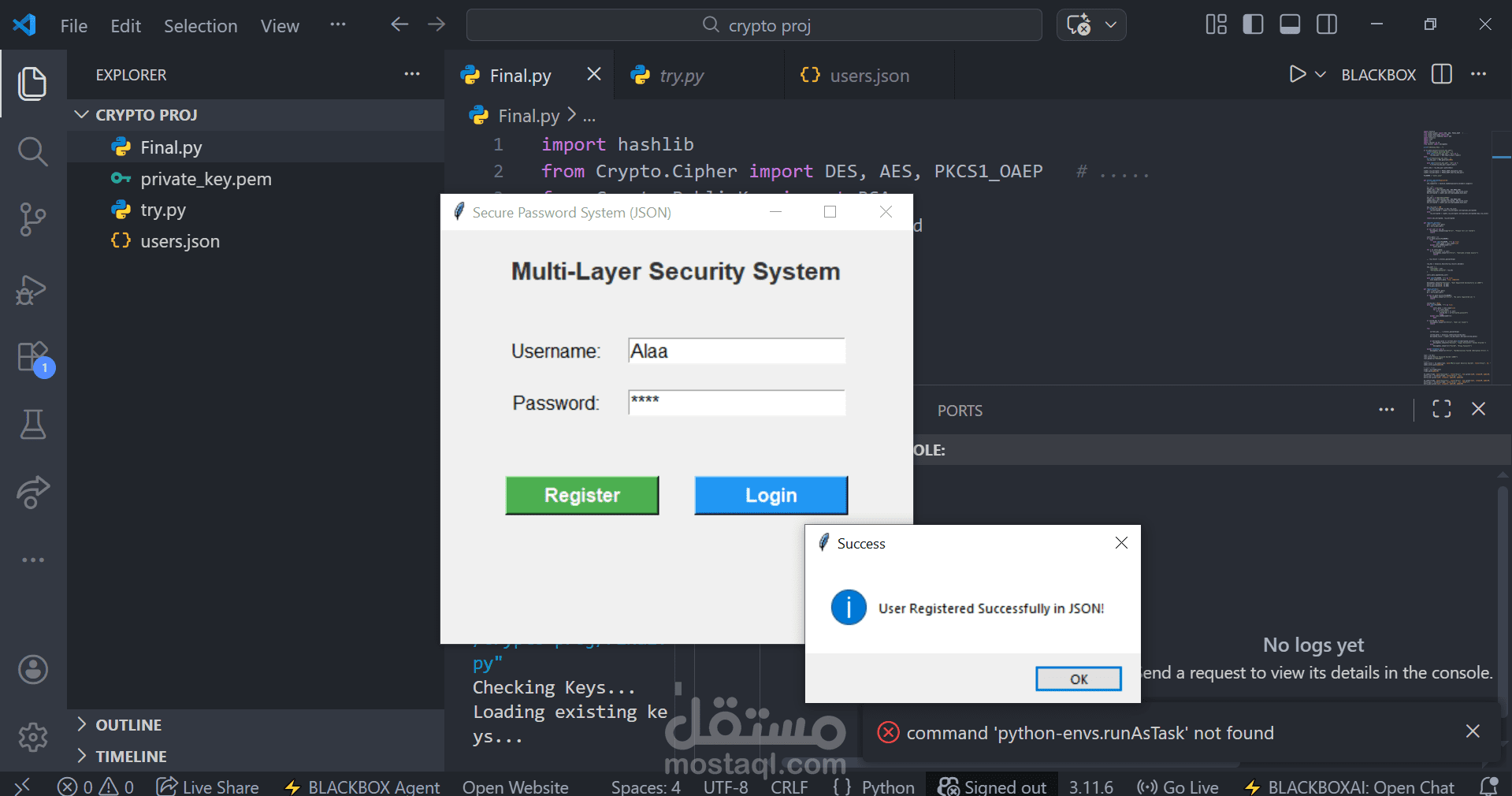
Task: Collapse the CRYPTO PROJ folder
Action: tap(82, 114)
